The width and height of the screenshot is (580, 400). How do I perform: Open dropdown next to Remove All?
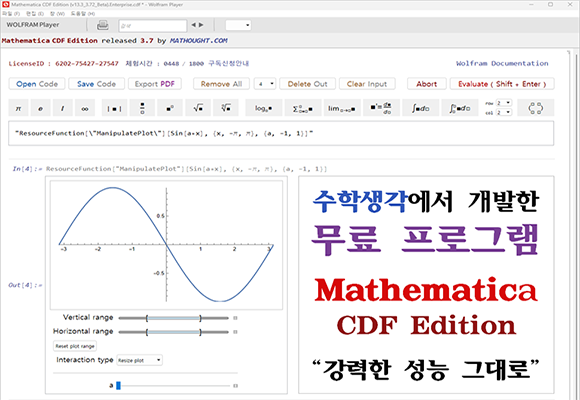coord(265,84)
